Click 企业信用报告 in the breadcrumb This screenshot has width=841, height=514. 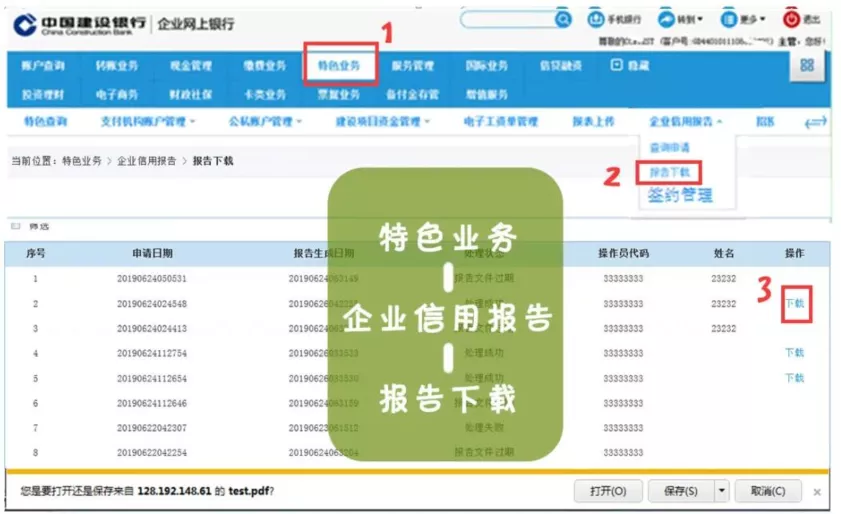pos(146,161)
